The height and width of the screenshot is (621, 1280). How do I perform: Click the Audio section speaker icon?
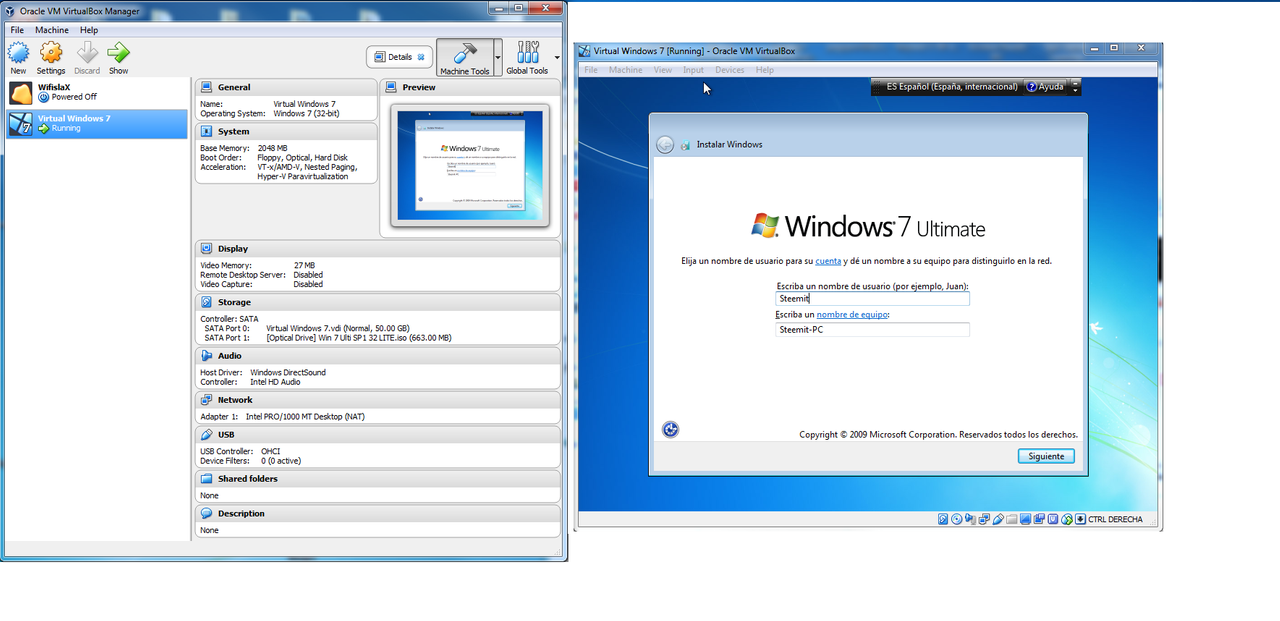[x=206, y=355]
